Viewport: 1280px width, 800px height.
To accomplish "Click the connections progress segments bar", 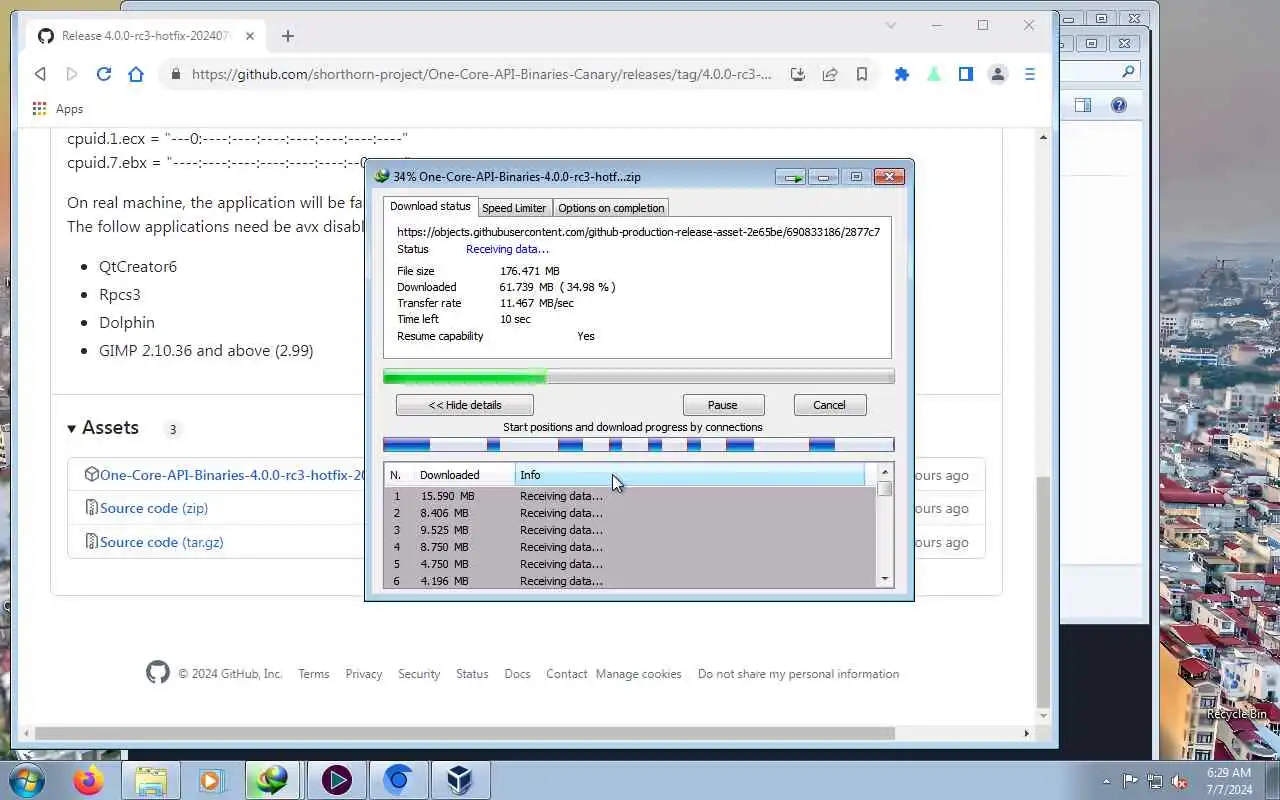I will [x=638, y=445].
